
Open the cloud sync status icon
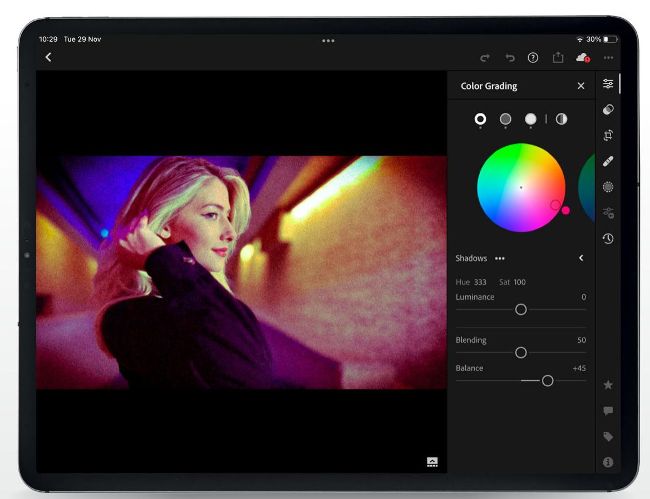pos(583,58)
